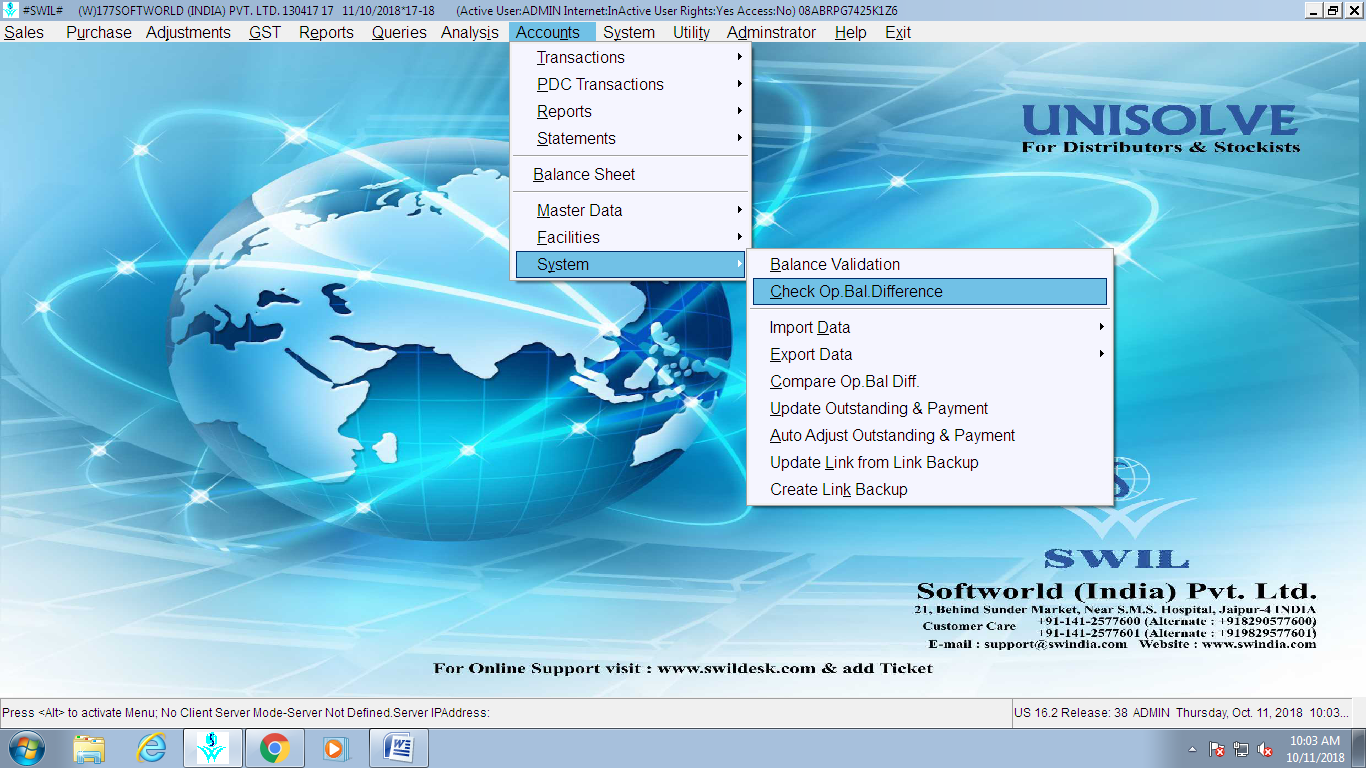Open the GST menu
The height and width of the screenshot is (768, 1366).
point(265,32)
